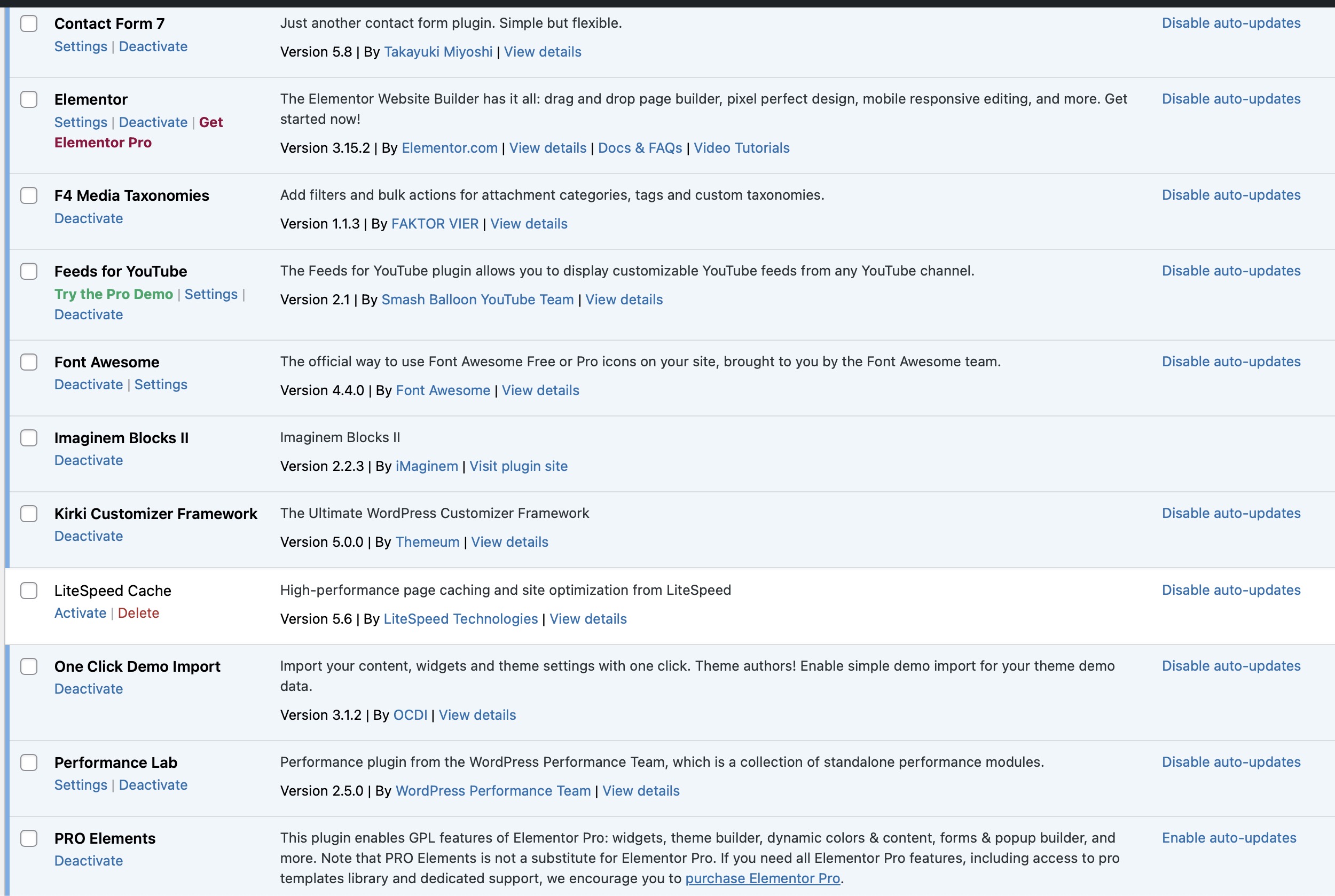Check the Font Awesome plugin checkbox
The image size is (1335, 896).
29,361
